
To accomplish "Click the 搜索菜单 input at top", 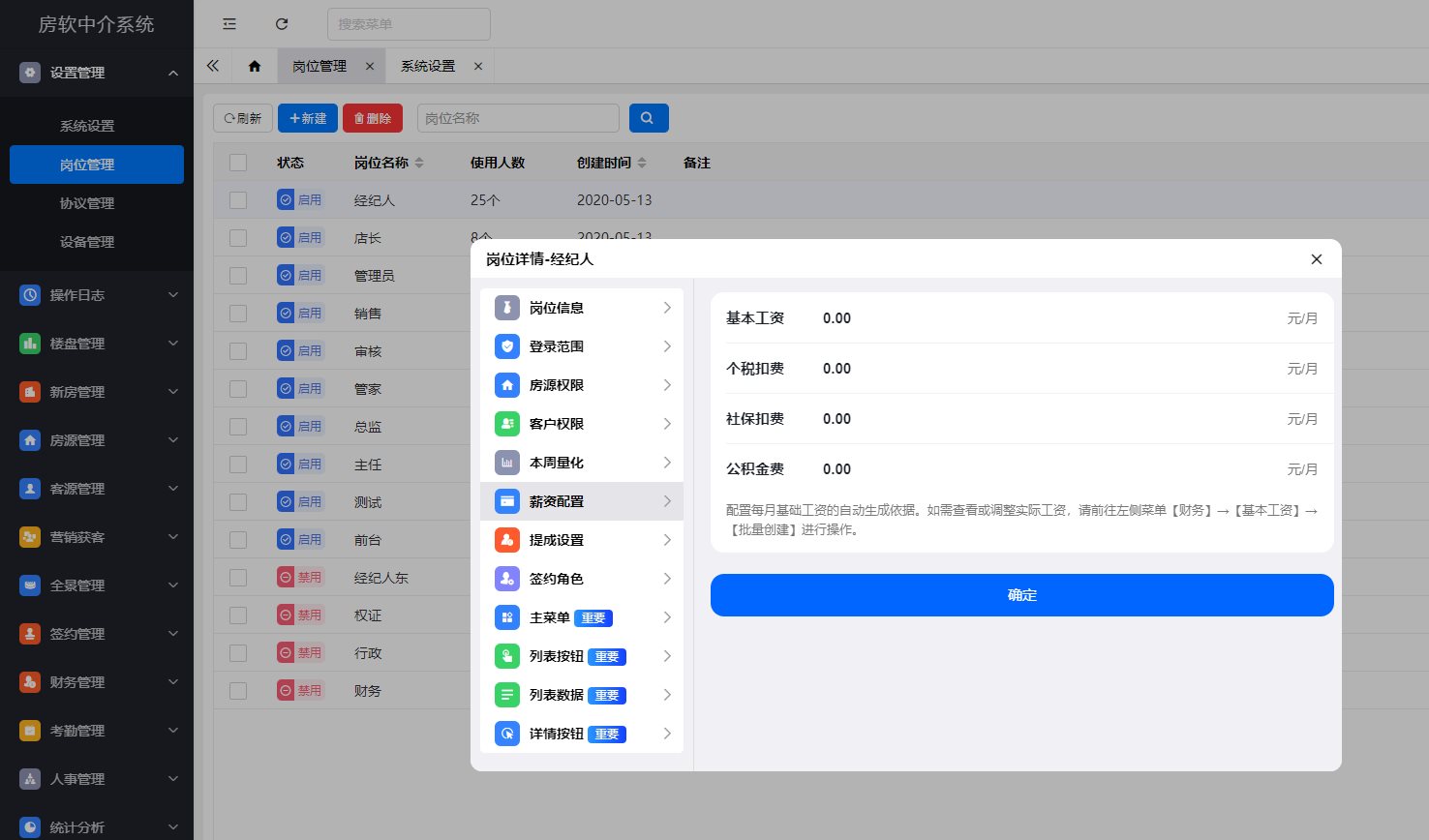I will tap(409, 24).
